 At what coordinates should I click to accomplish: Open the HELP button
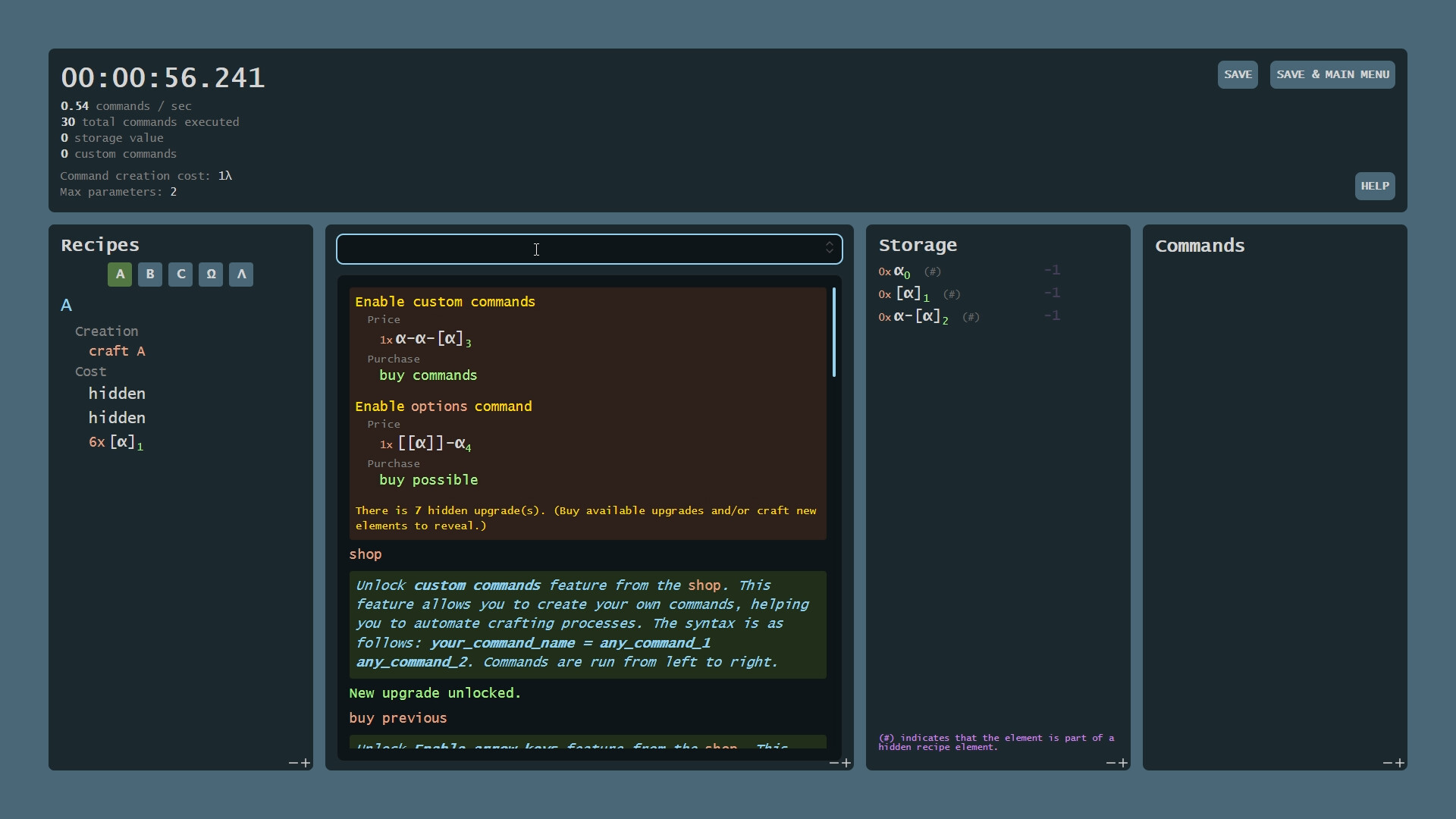click(x=1374, y=186)
